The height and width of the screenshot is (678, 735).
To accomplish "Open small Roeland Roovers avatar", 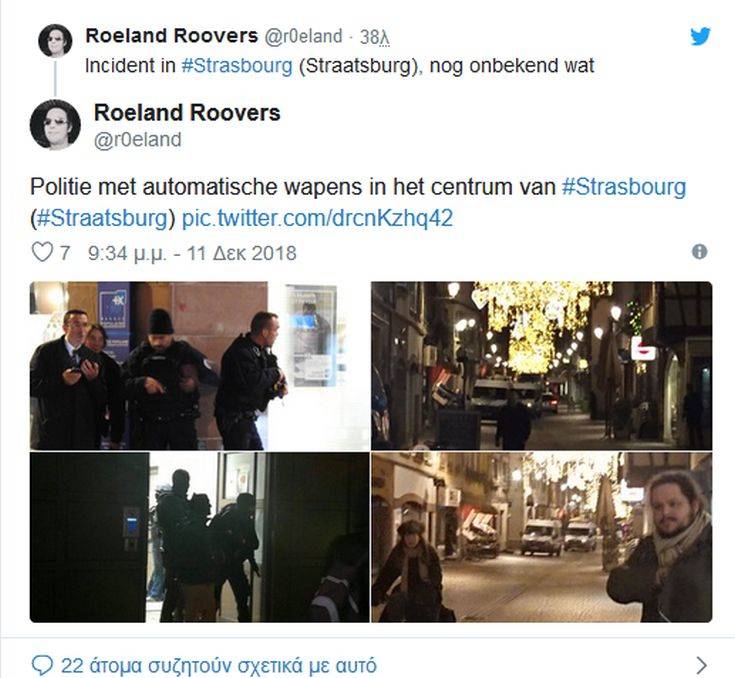I will (x=55, y=41).
